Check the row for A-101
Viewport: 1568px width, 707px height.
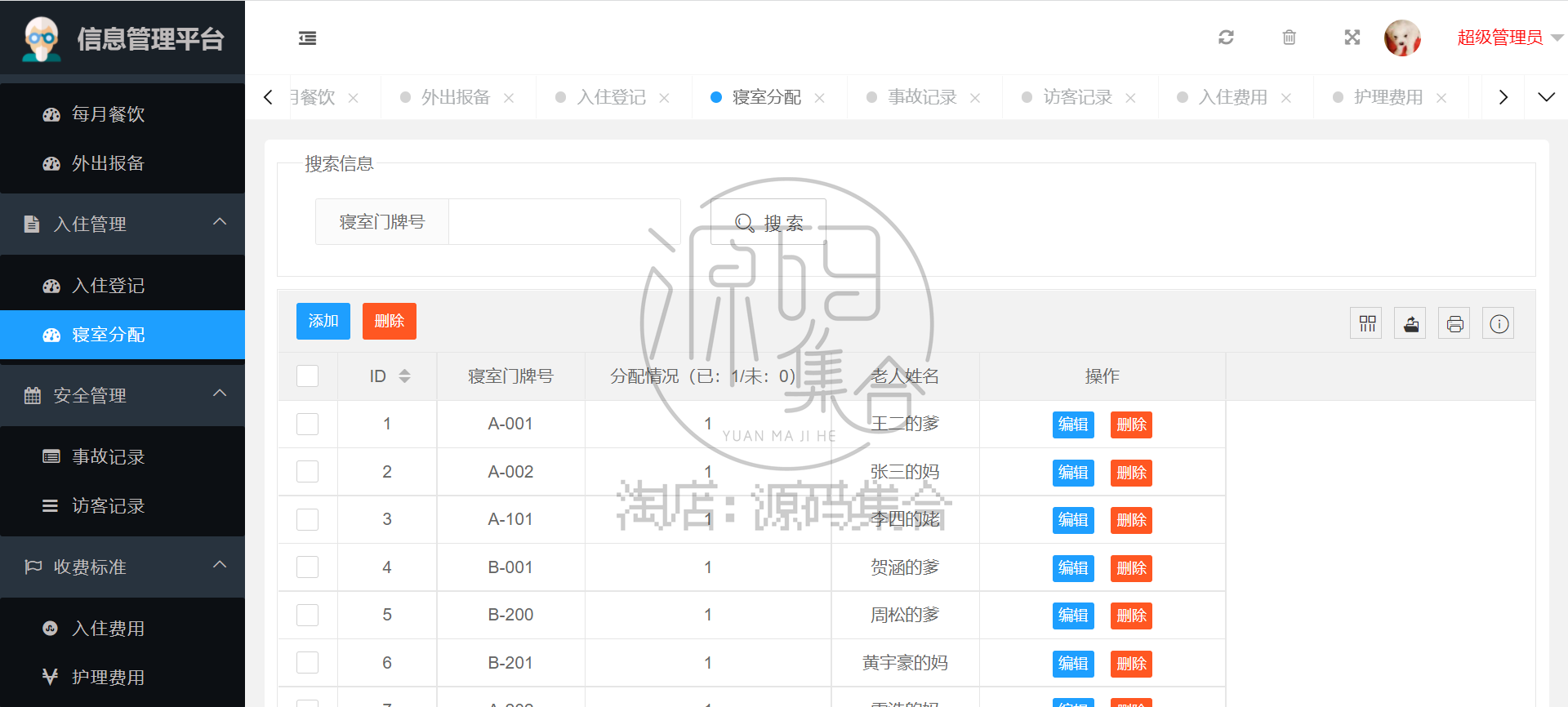coord(308,520)
